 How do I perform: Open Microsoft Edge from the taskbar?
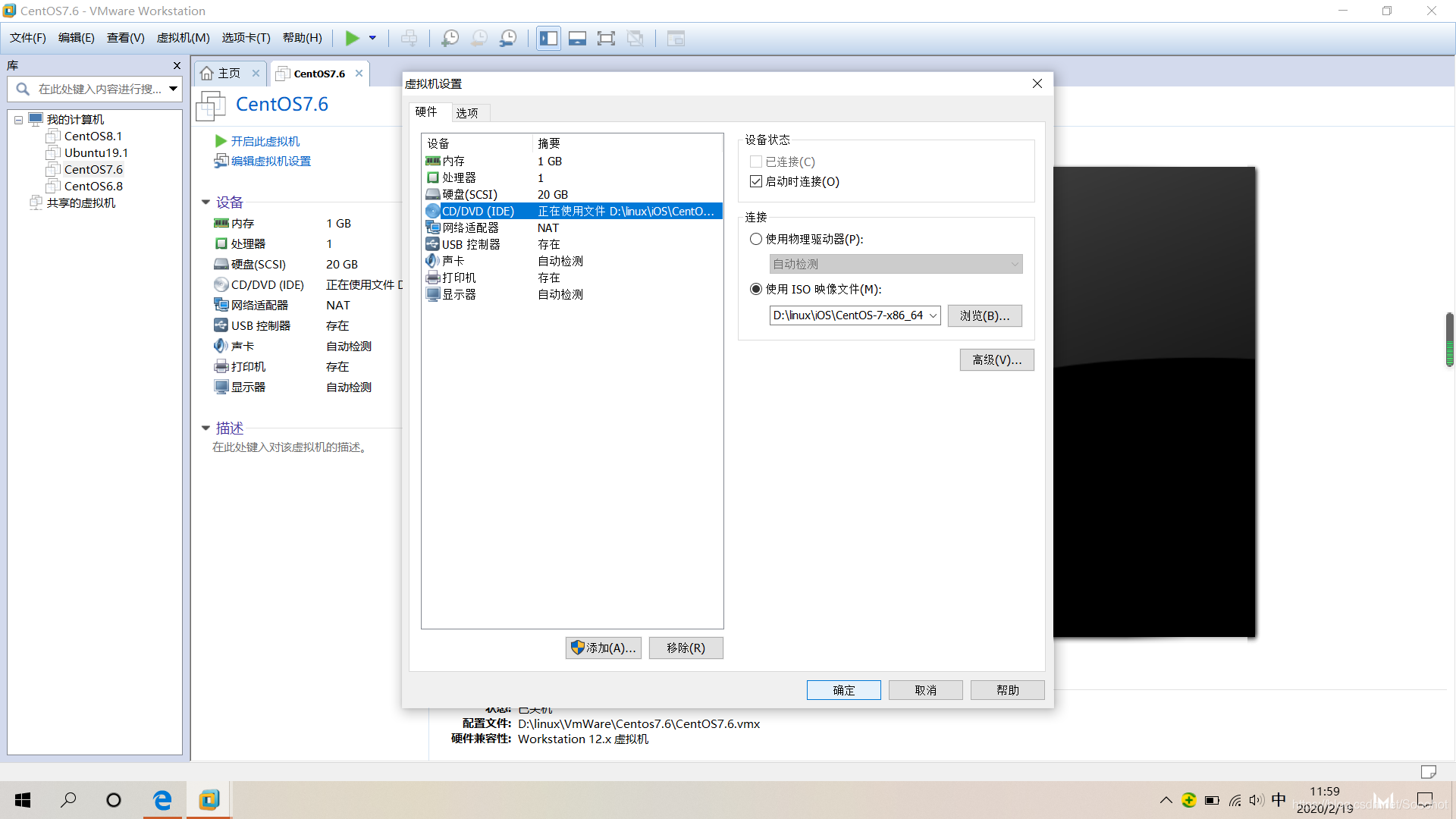point(162,800)
